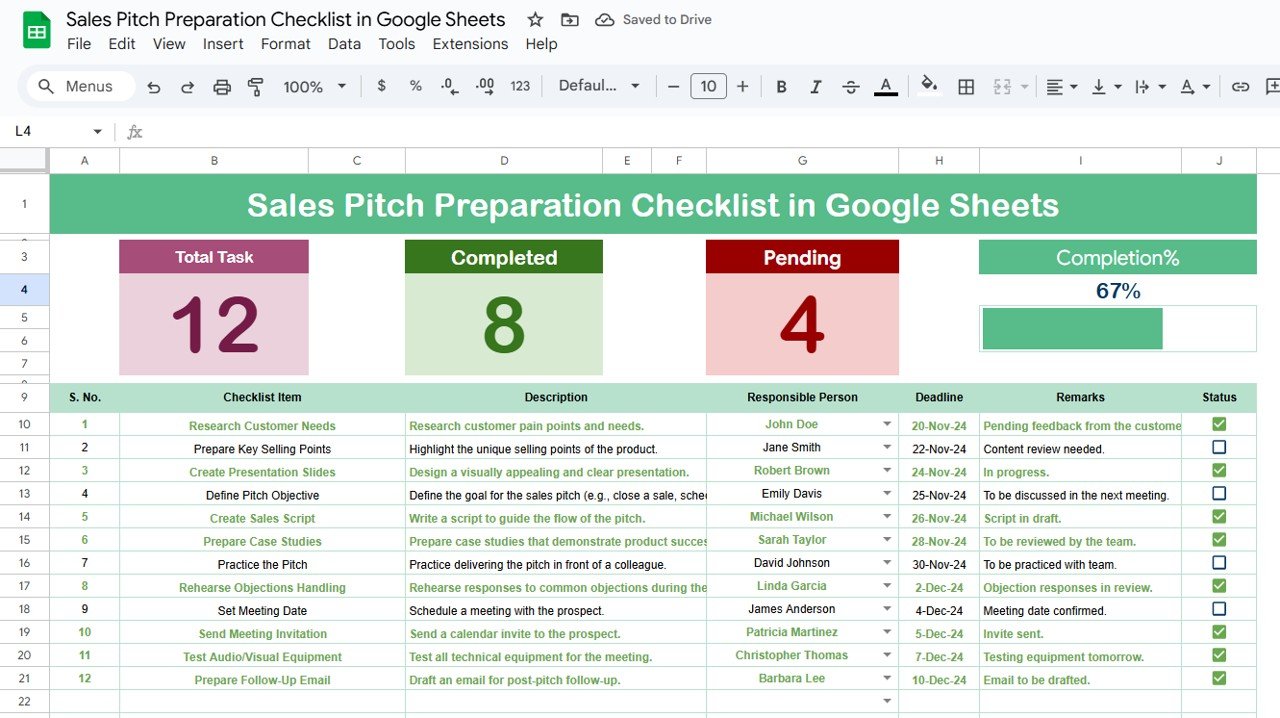The height and width of the screenshot is (718, 1280).
Task: Increase decimal places
Action: (485, 86)
